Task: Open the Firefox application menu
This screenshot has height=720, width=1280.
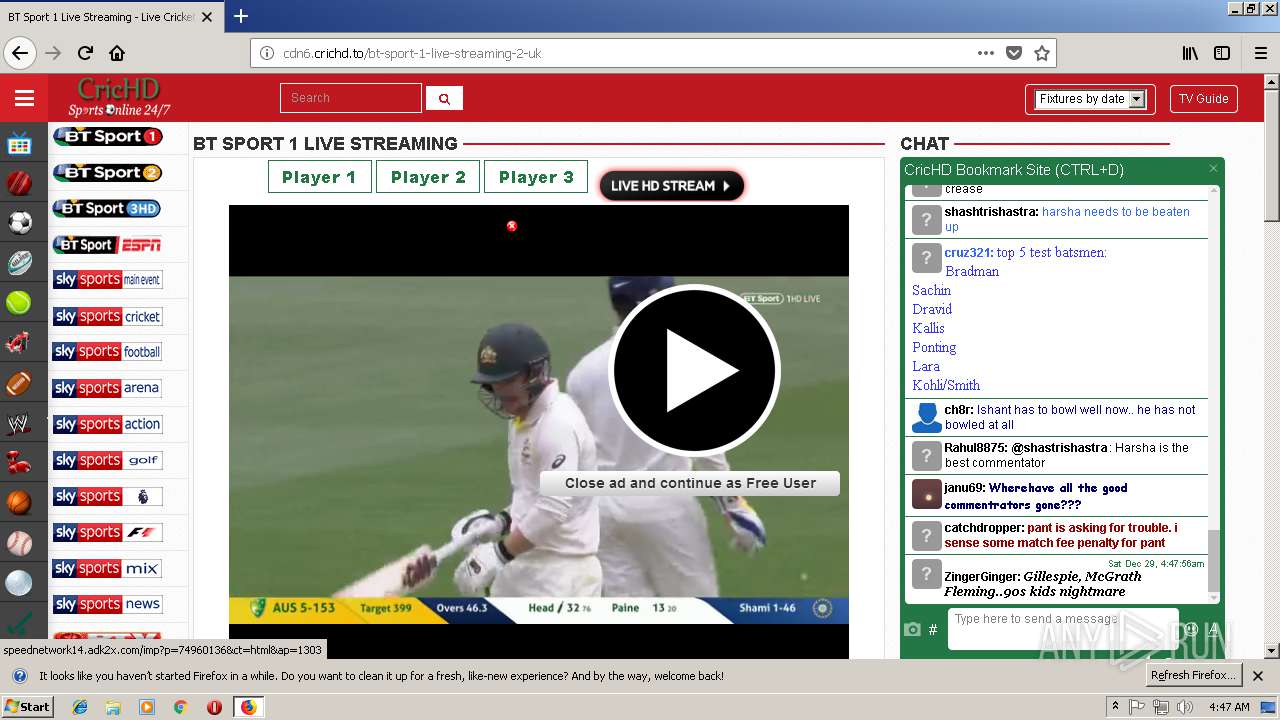Action: pos(1260,53)
